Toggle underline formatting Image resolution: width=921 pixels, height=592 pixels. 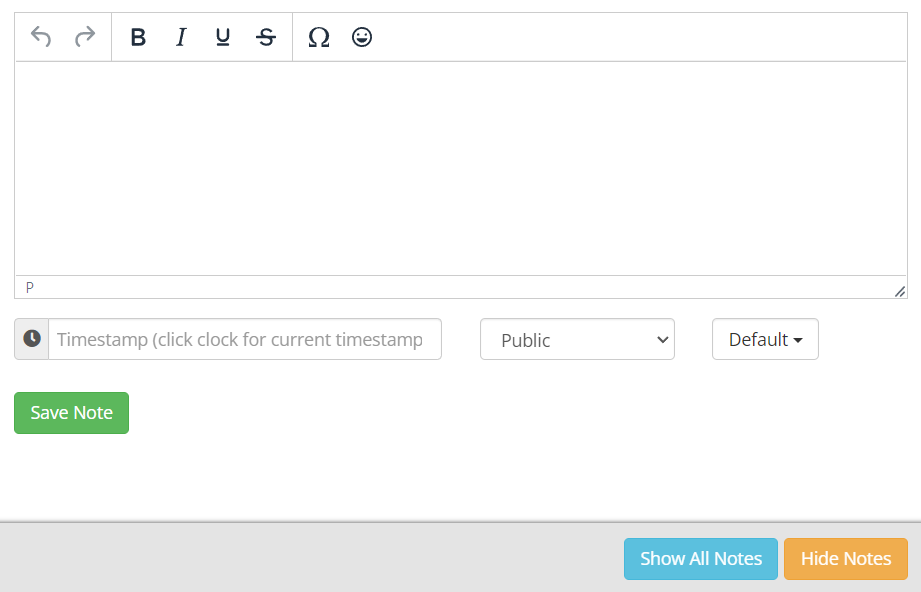[x=223, y=37]
